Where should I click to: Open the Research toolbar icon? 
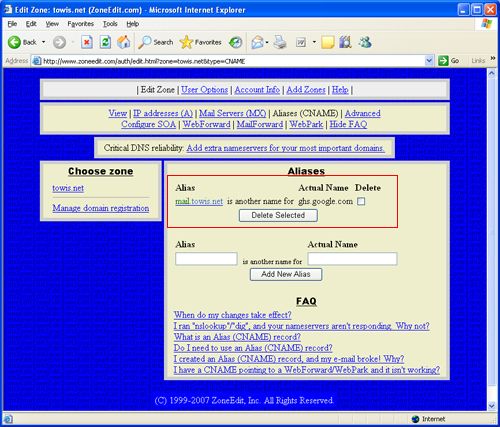(x=345, y=42)
